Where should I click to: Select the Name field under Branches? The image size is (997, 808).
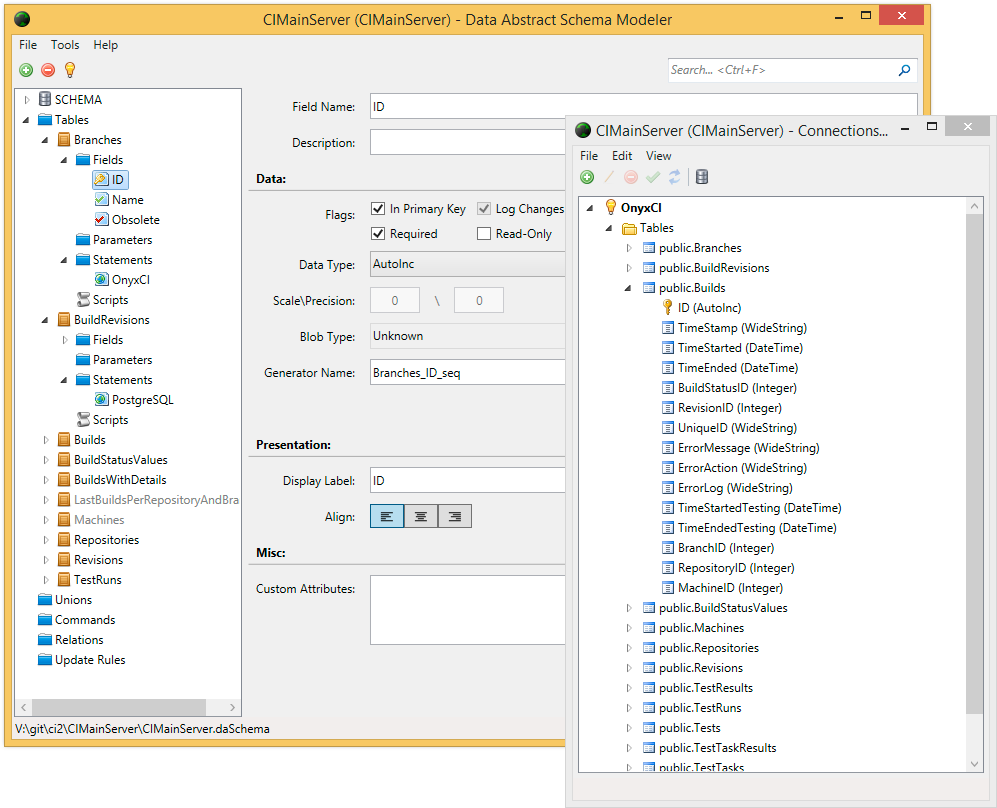tap(119, 200)
